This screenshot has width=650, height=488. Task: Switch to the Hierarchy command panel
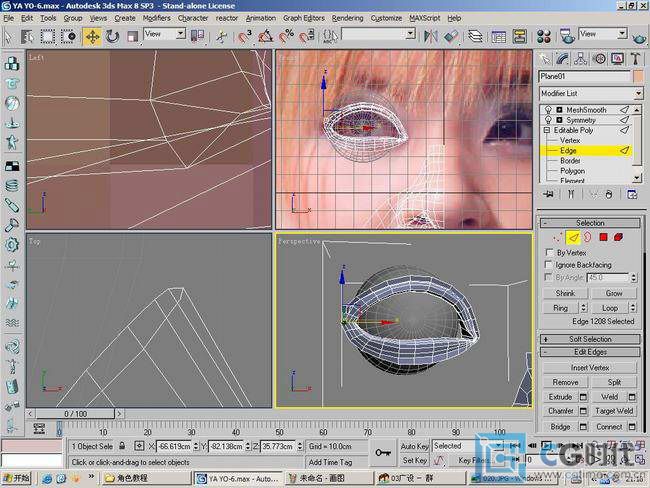coord(581,59)
